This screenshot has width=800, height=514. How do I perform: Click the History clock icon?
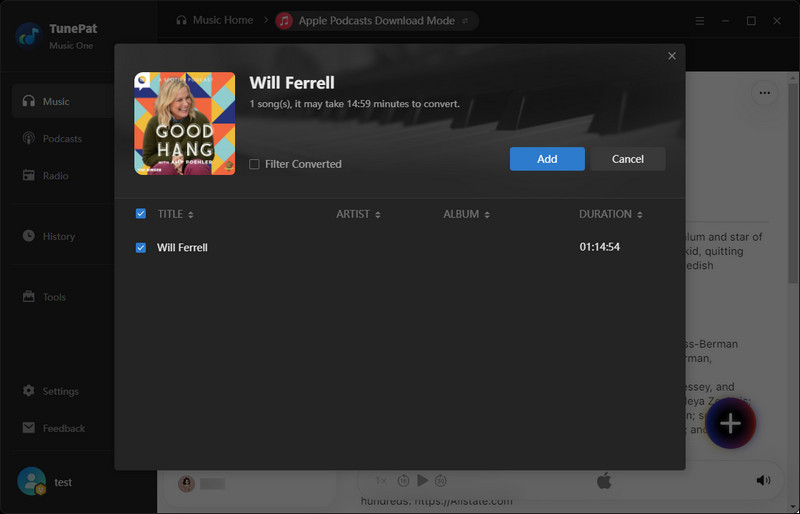pyautogui.click(x=29, y=236)
